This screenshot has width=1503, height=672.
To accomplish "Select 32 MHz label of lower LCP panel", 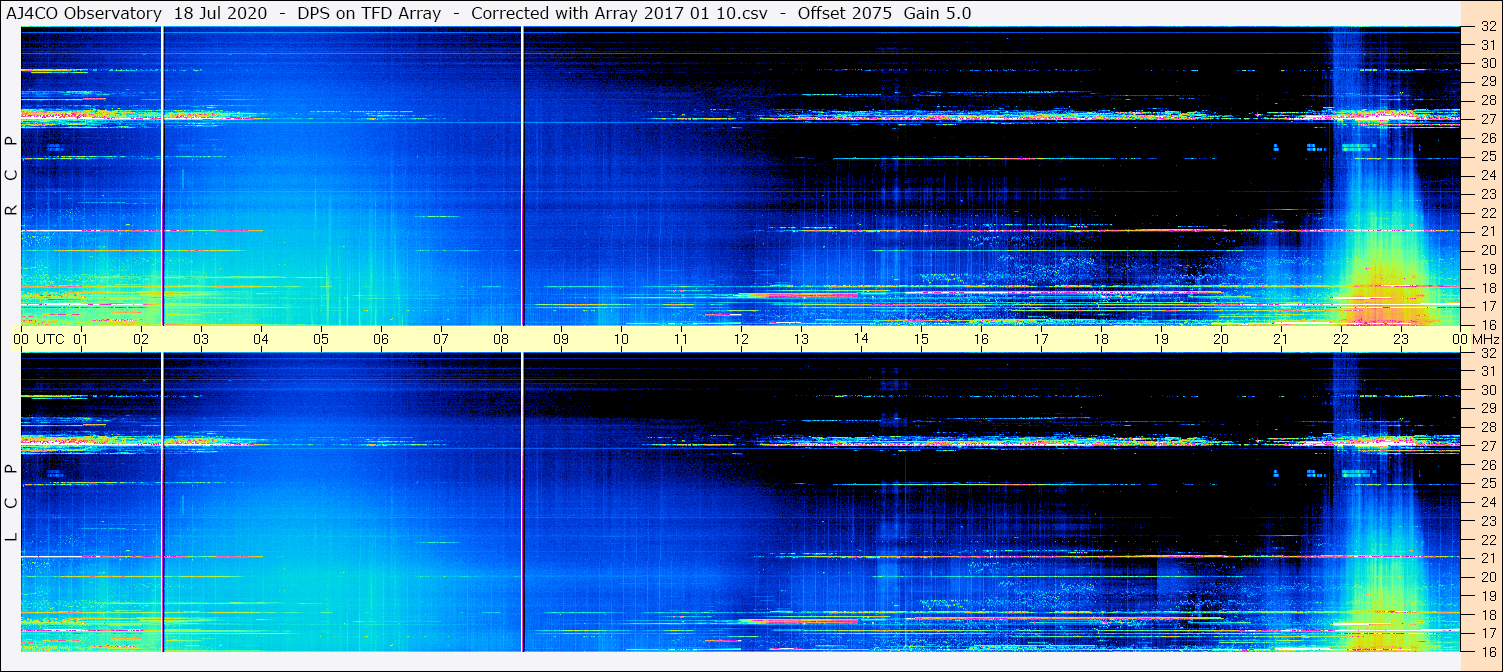I will (1487, 353).
